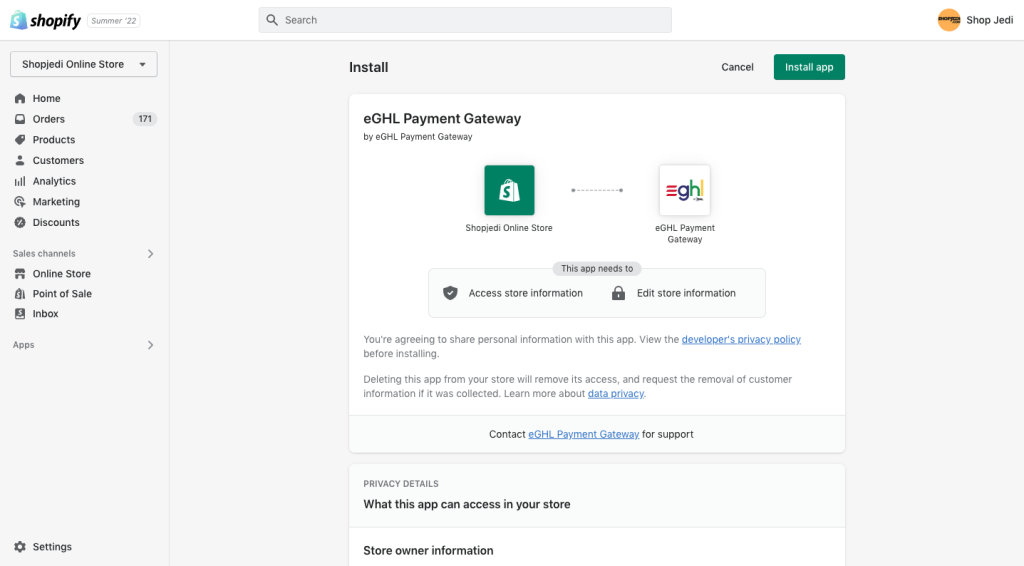Open the Shop Jedi account avatar
This screenshot has width=1024, height=566.
pyautogui.click(x=949, y=20)
